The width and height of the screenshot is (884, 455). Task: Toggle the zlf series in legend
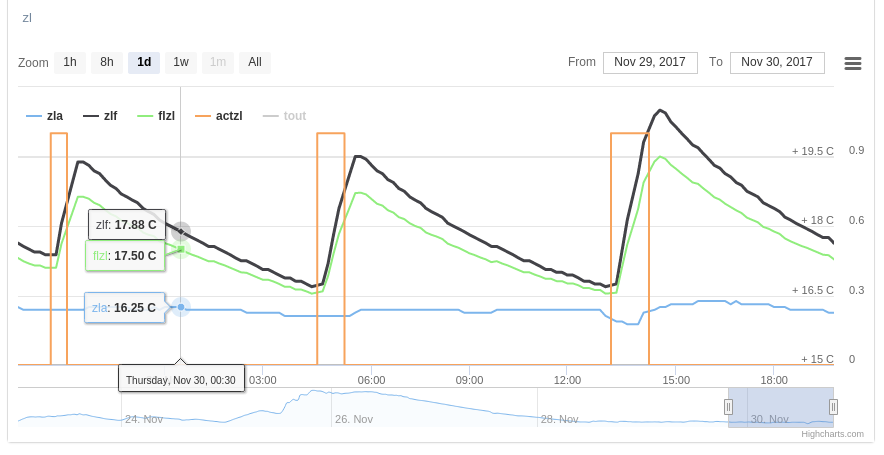101,116
